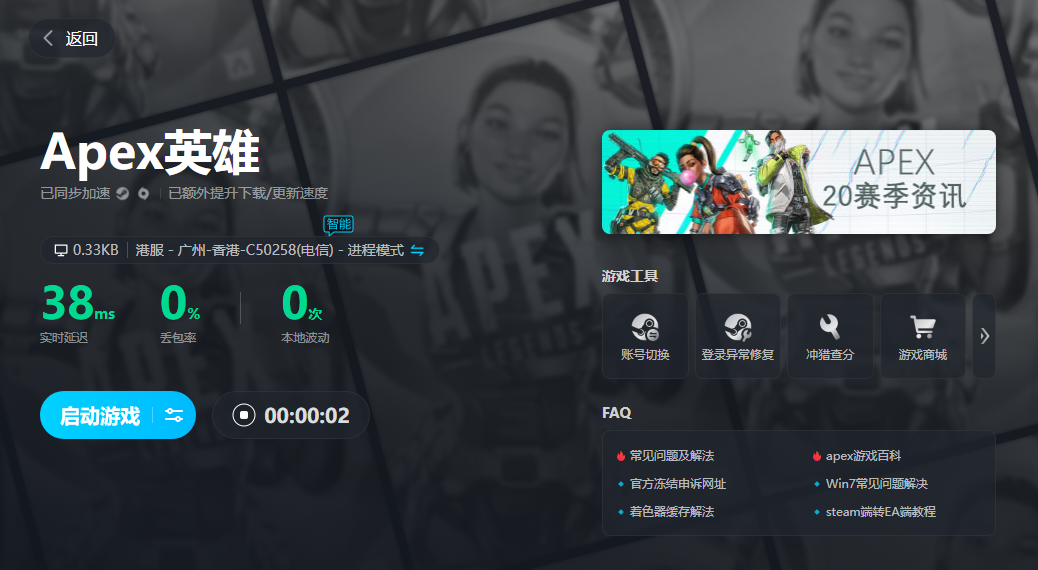The image size is (1038, 570).
Task: Open the 冲猎查分 wrench tool
Action: coord(829,328)
